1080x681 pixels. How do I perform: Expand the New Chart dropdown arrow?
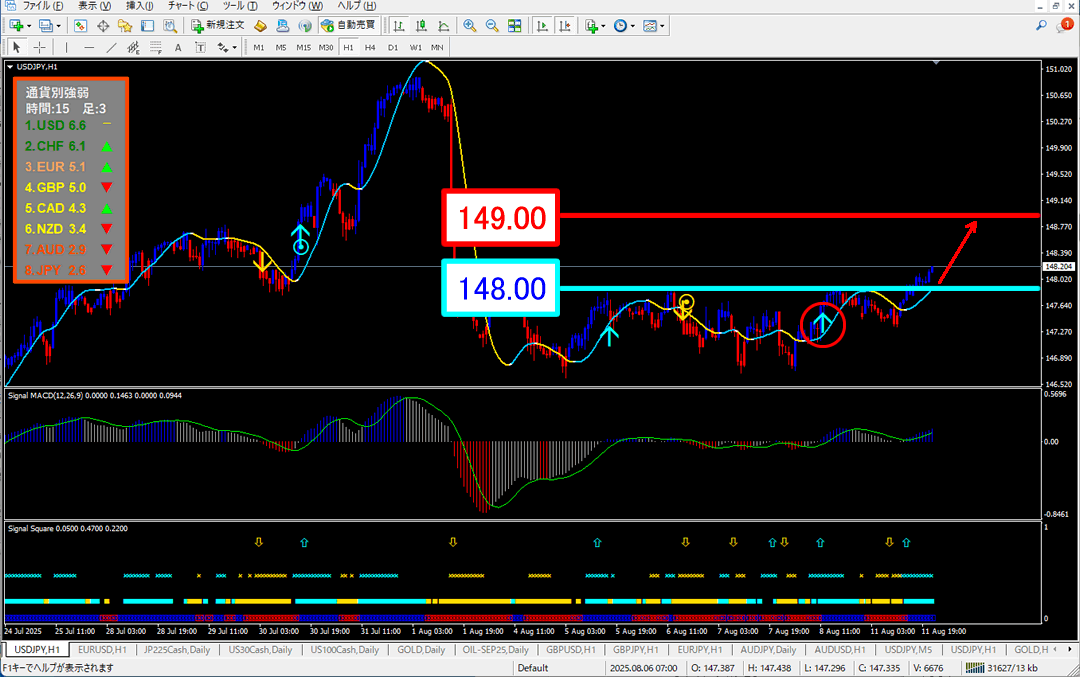[x=28, y=26]
